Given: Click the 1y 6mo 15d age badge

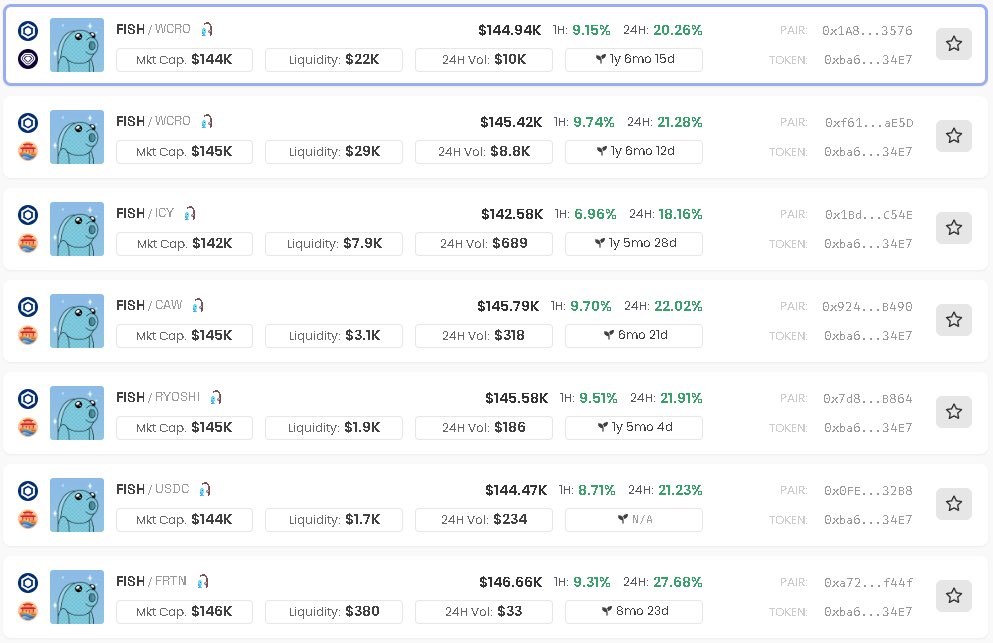Looking at the screenshot, I should [x=634, y=60].
